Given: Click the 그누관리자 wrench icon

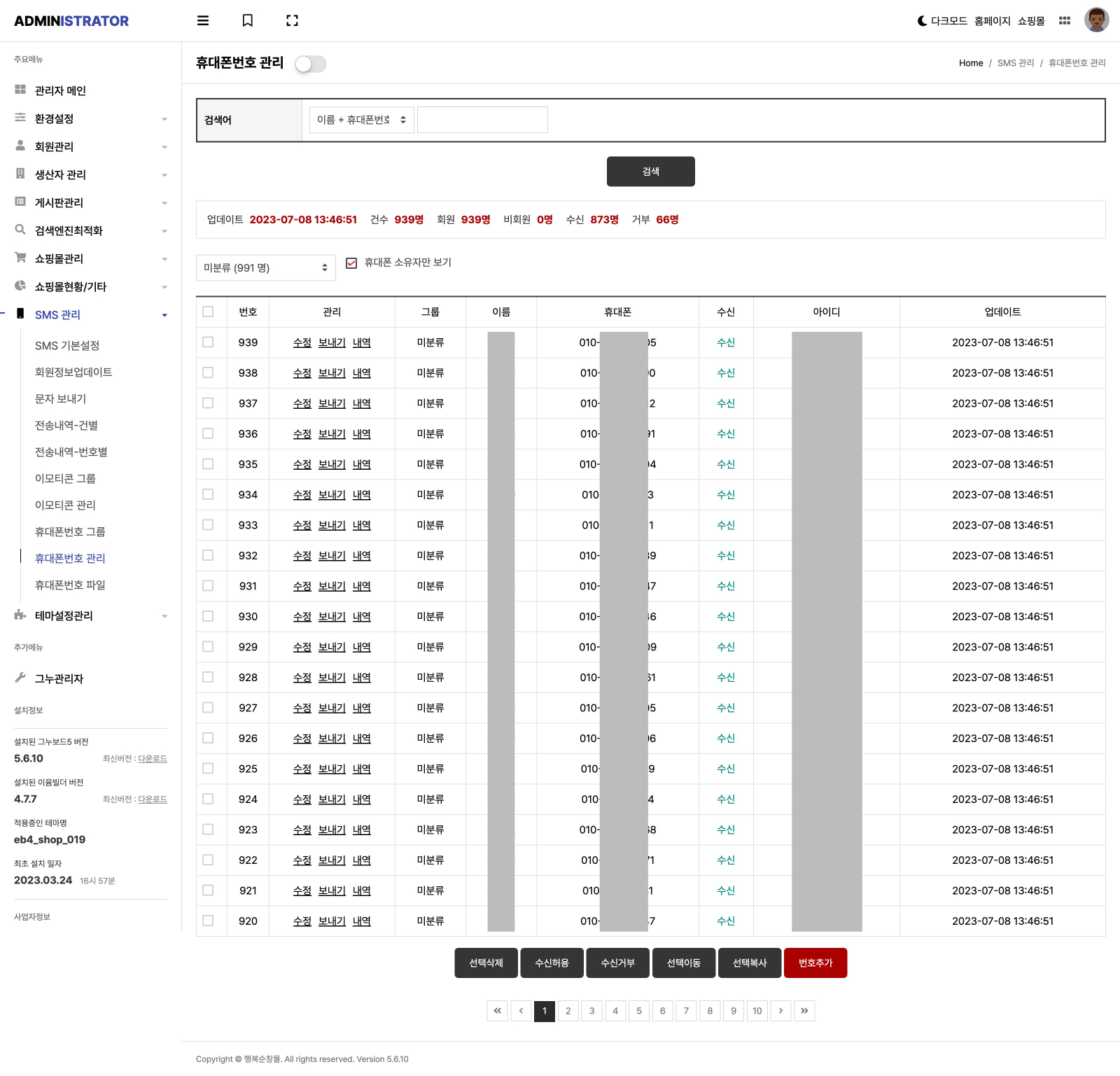Looking at the screenshot, I should point(20,678).
